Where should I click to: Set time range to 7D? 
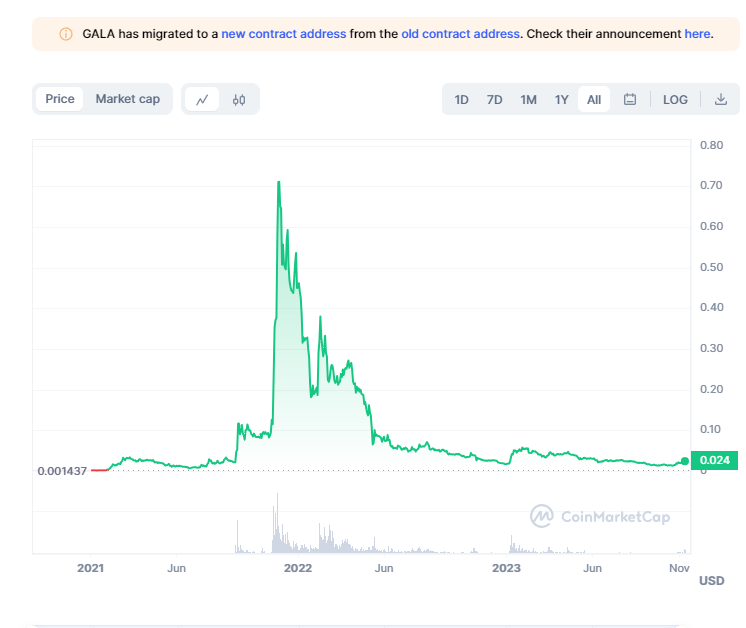494,99
